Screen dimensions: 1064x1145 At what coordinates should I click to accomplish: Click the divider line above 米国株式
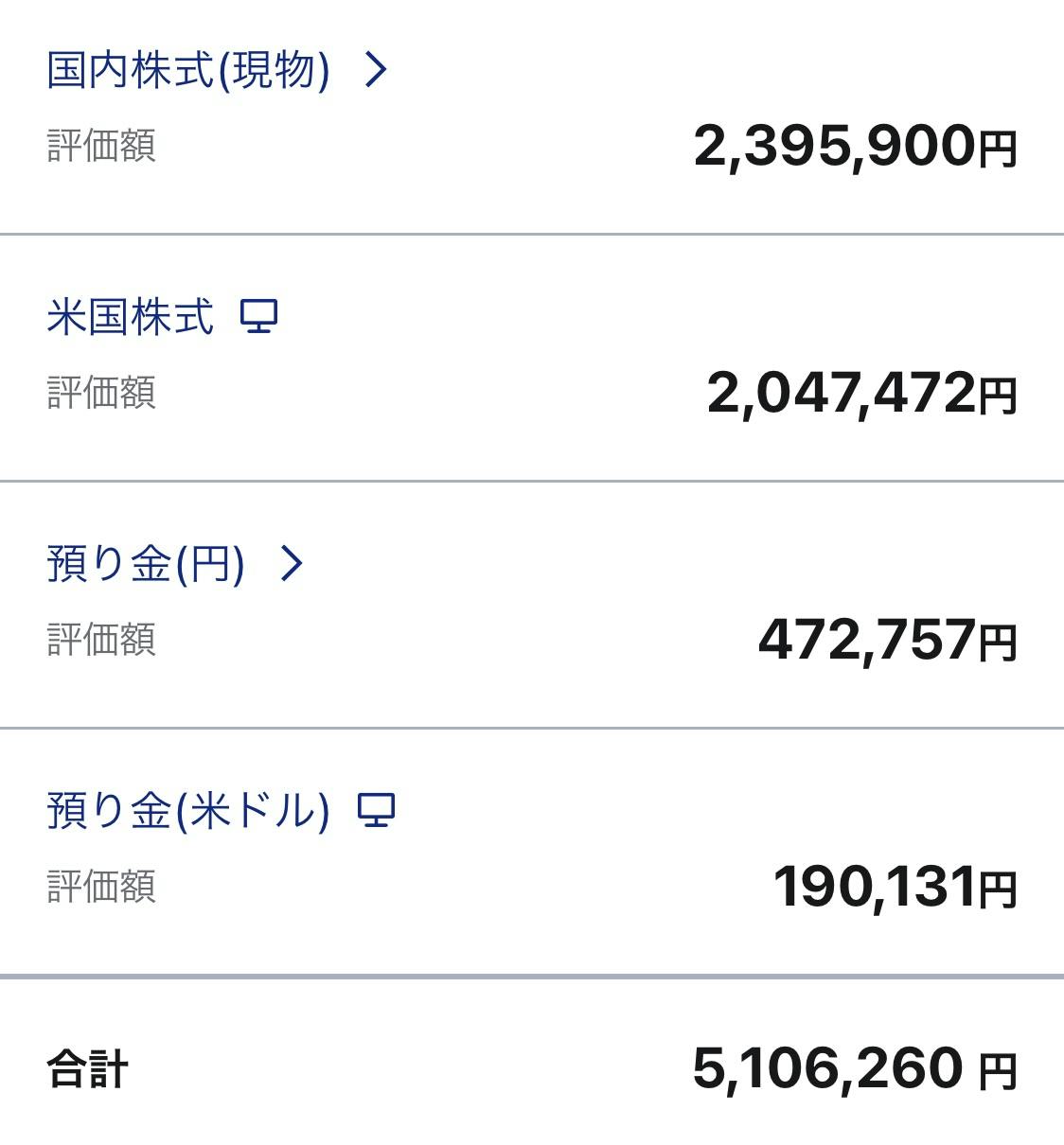point(532,234)
